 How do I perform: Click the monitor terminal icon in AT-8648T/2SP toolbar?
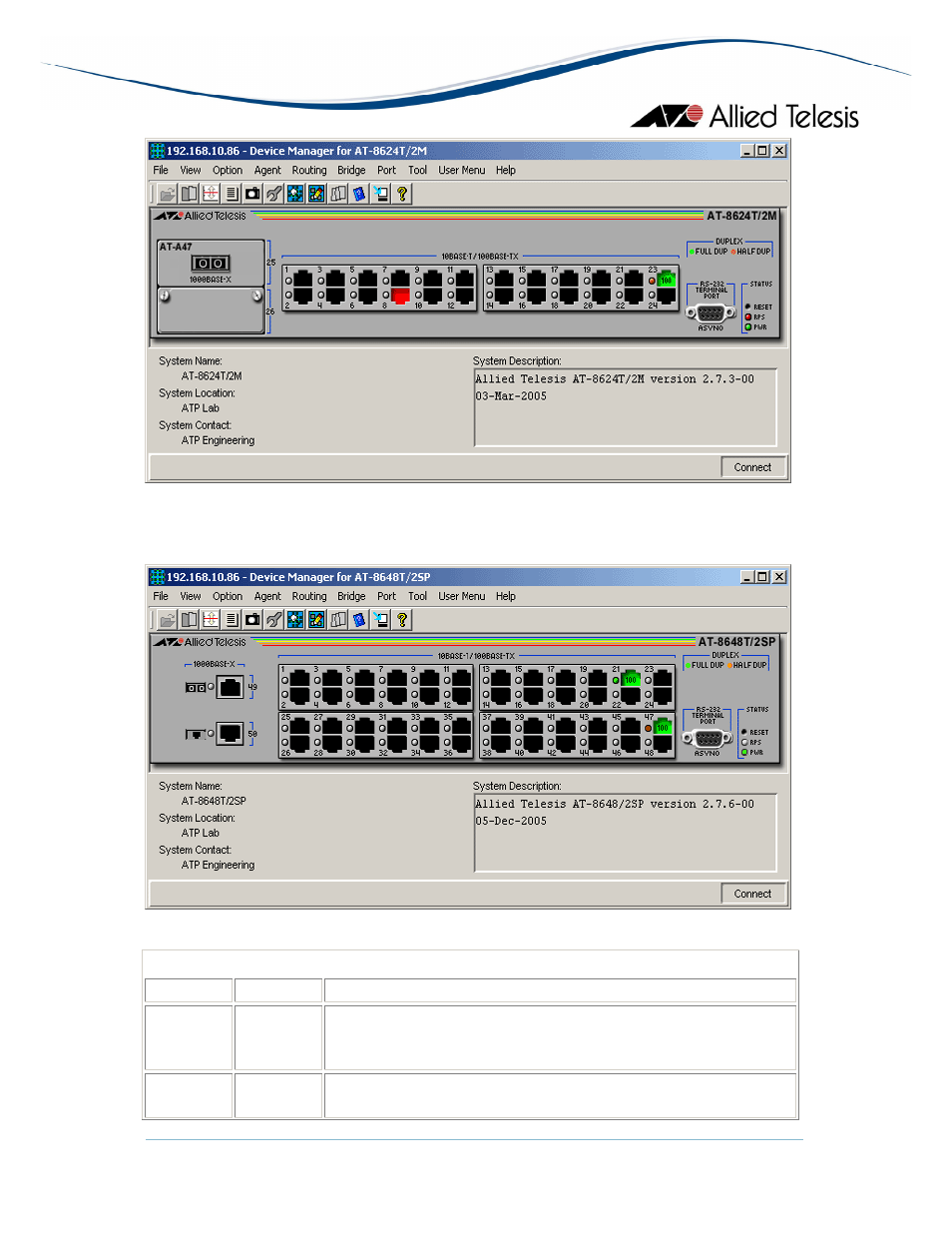tap(380, 620)
